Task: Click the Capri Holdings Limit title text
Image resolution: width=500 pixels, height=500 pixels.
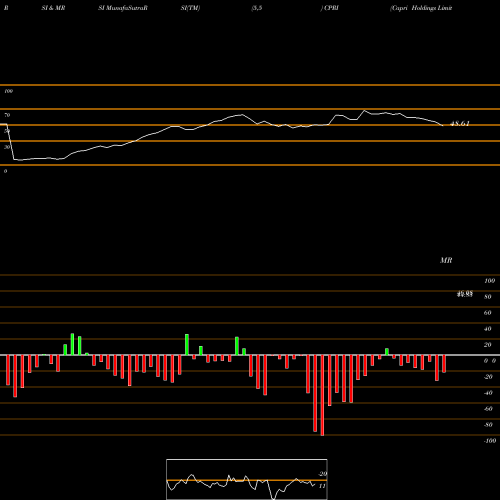Action: coord(421,8)
